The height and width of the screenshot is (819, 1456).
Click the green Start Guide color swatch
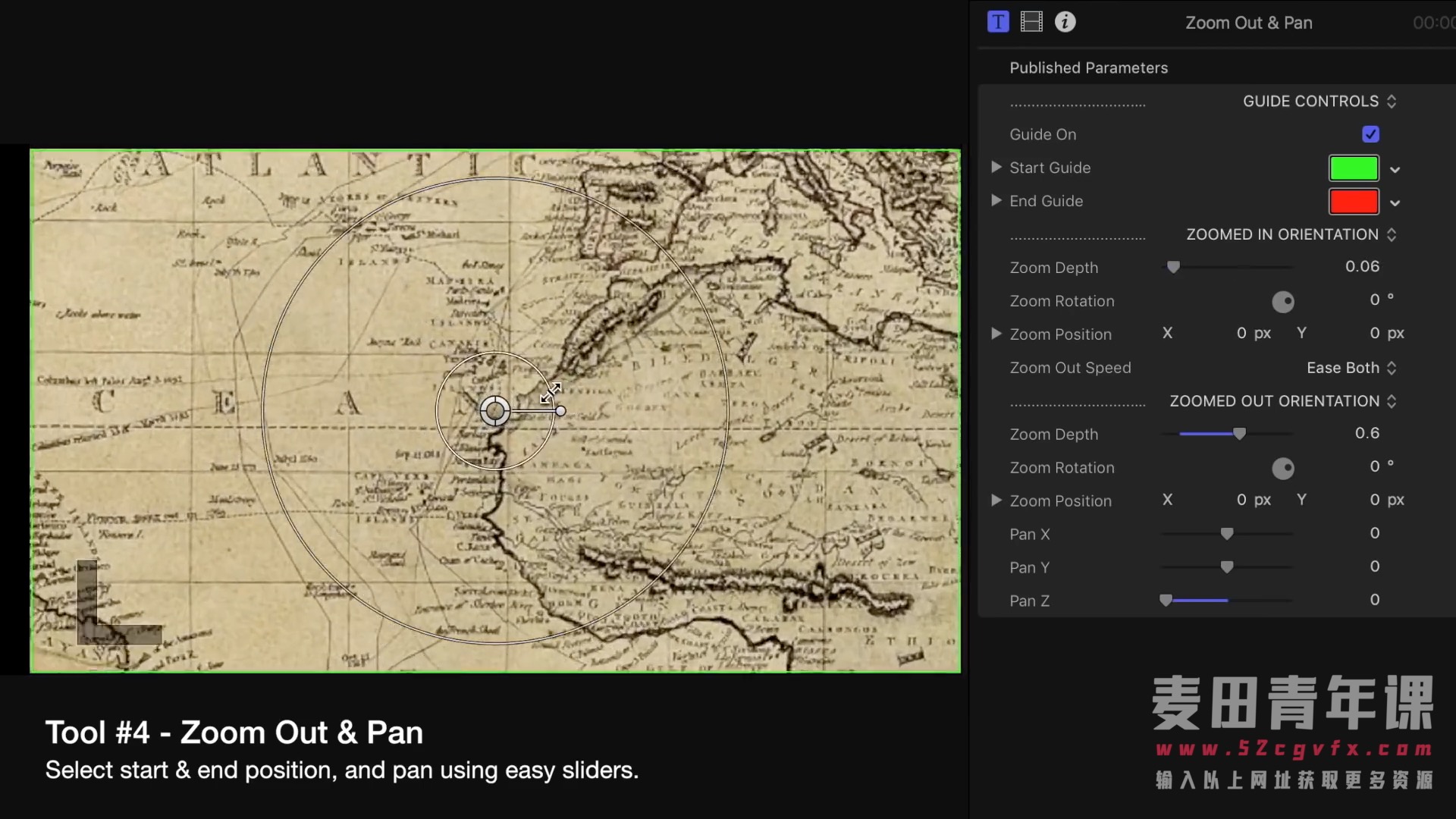pos(1354,168)
